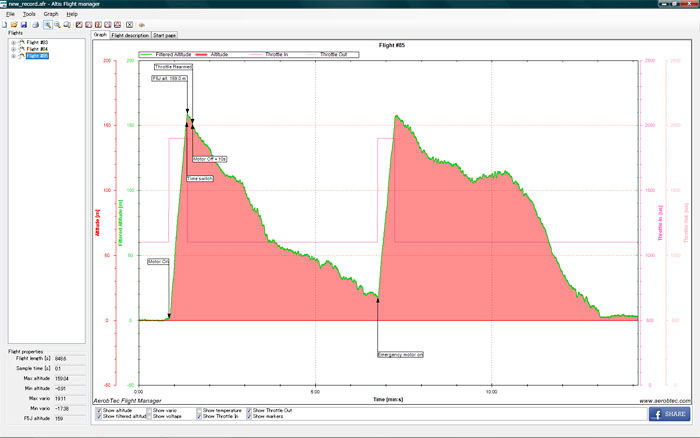
Task: Click the last yellow toolbar icon
Action: coord(142,25)
